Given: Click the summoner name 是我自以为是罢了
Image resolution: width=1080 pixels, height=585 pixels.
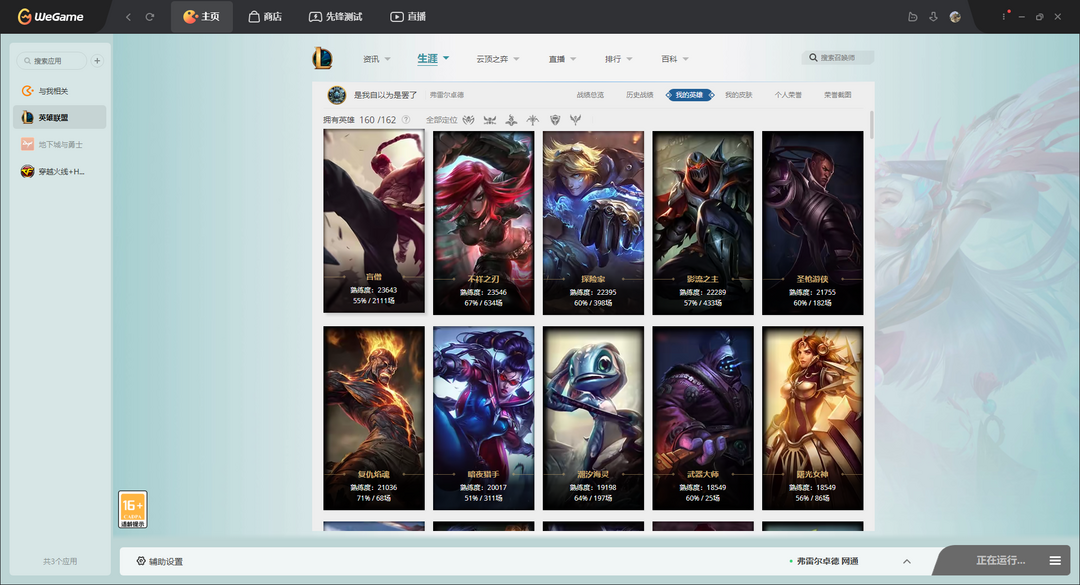Looking at the screenshot, I should pyautogui.click(x=386, y=94).
